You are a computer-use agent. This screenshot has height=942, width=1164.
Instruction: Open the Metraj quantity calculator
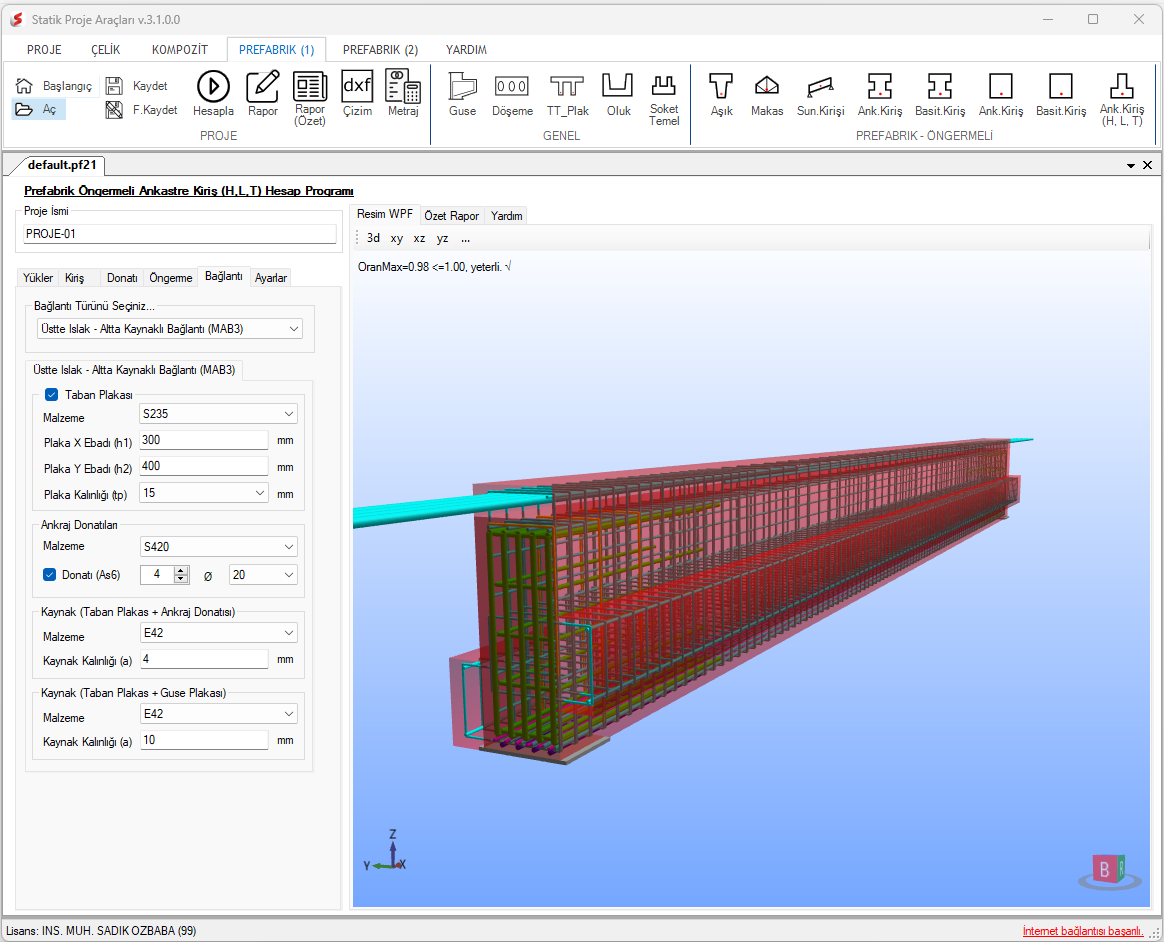[403, 93]
